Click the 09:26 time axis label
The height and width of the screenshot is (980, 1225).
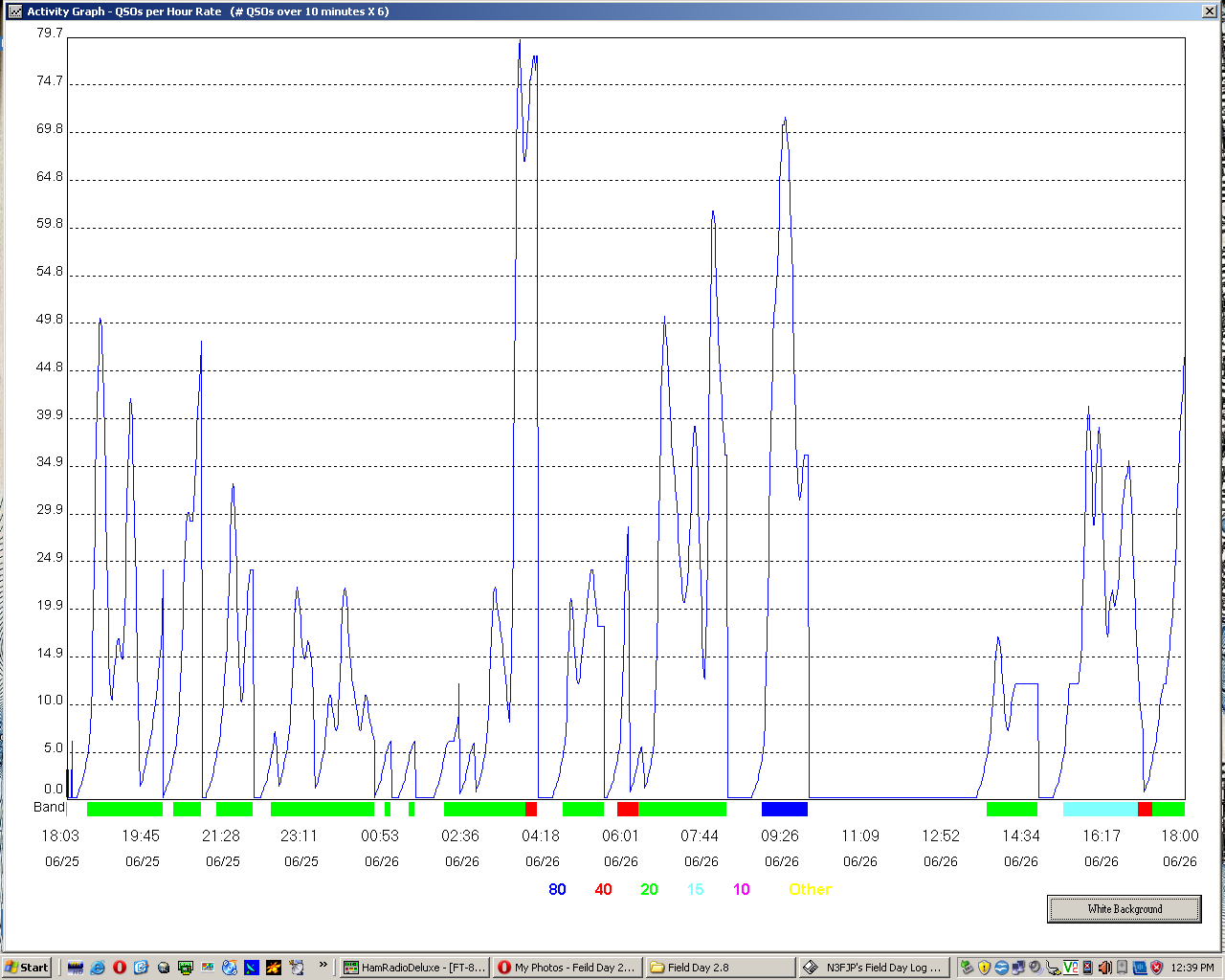point(780,835)
